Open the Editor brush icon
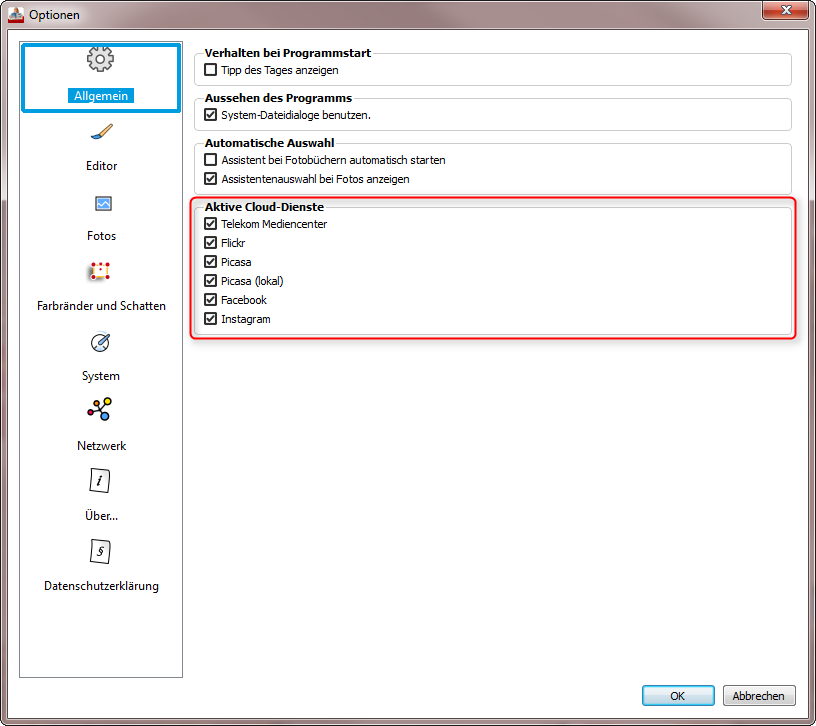 coord(101,132)
